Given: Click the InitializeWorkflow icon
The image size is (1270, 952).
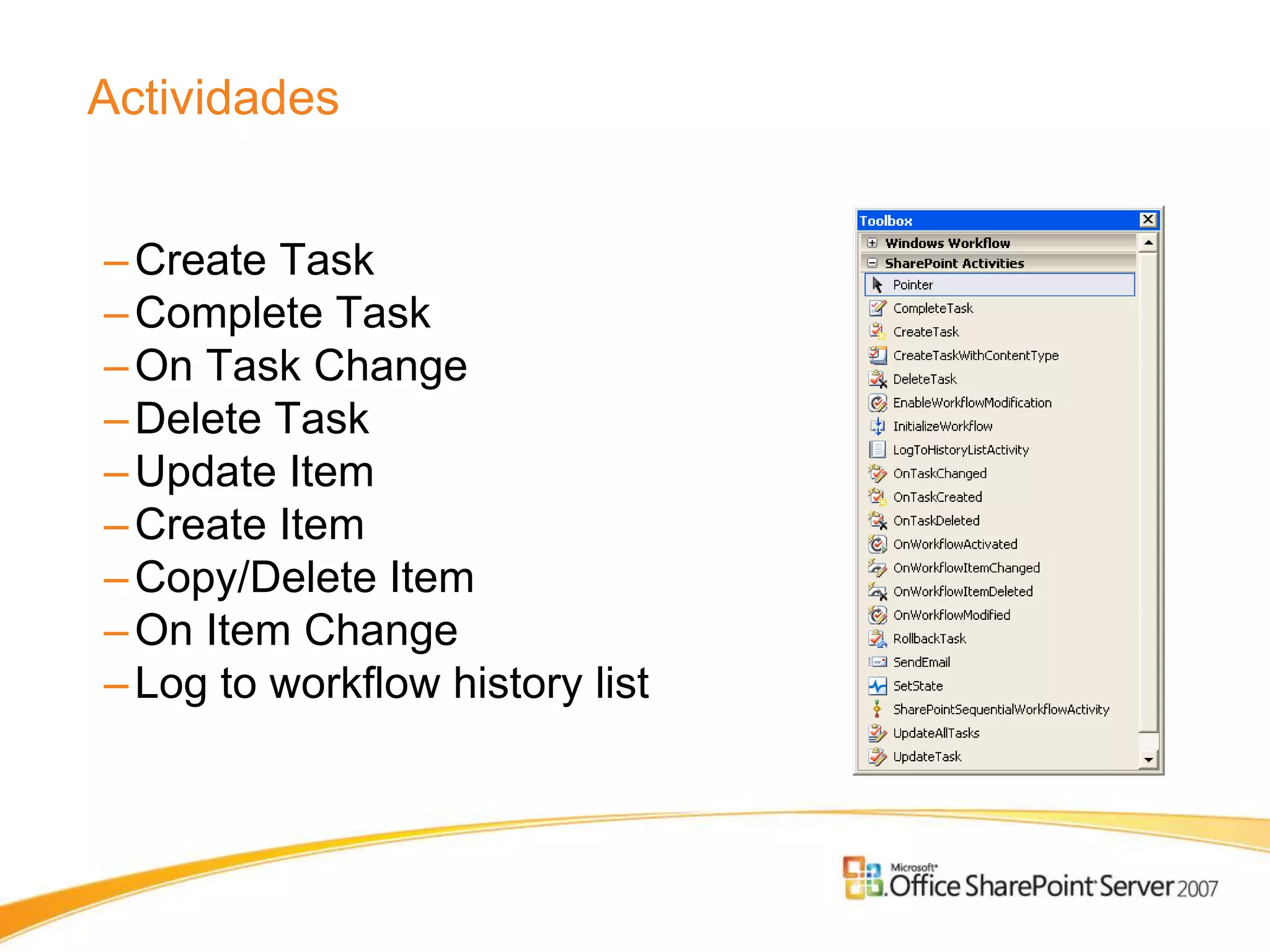Looking at the screenshot, I should (x=877, y=426).
